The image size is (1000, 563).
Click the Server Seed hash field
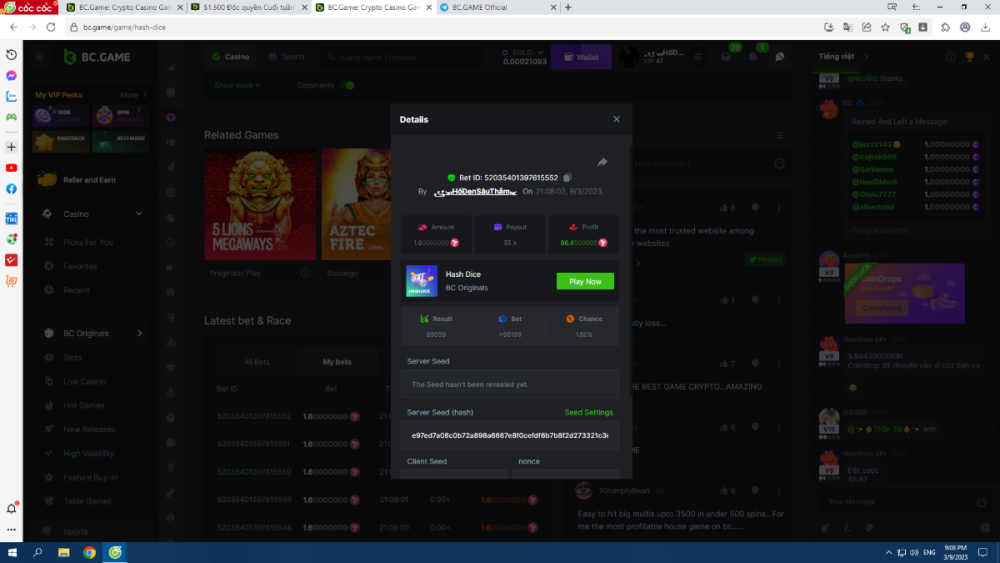point(510,436)
